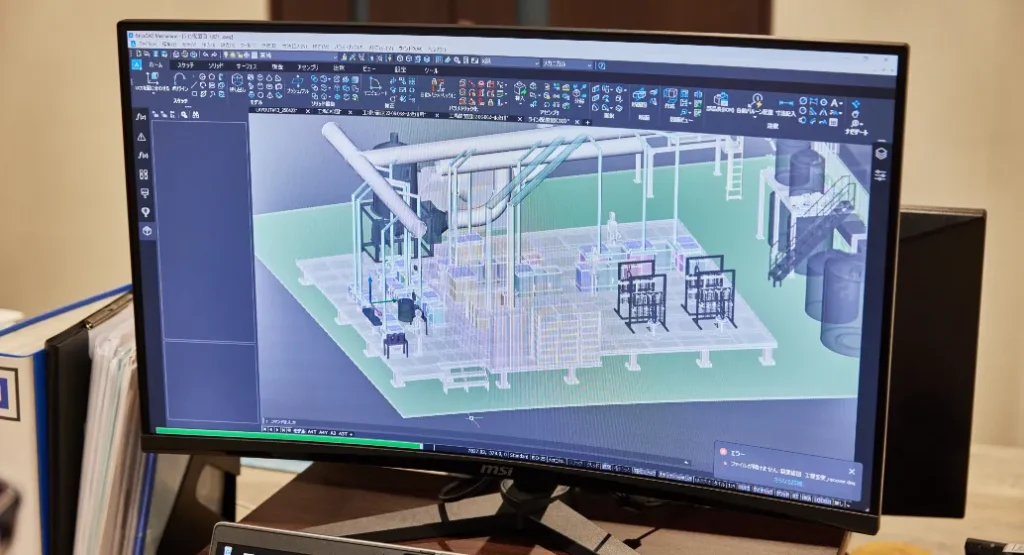The width and height of the screenshot is (1024, 555).
Task: Add a new document tab with plus button
Action: 588,123
